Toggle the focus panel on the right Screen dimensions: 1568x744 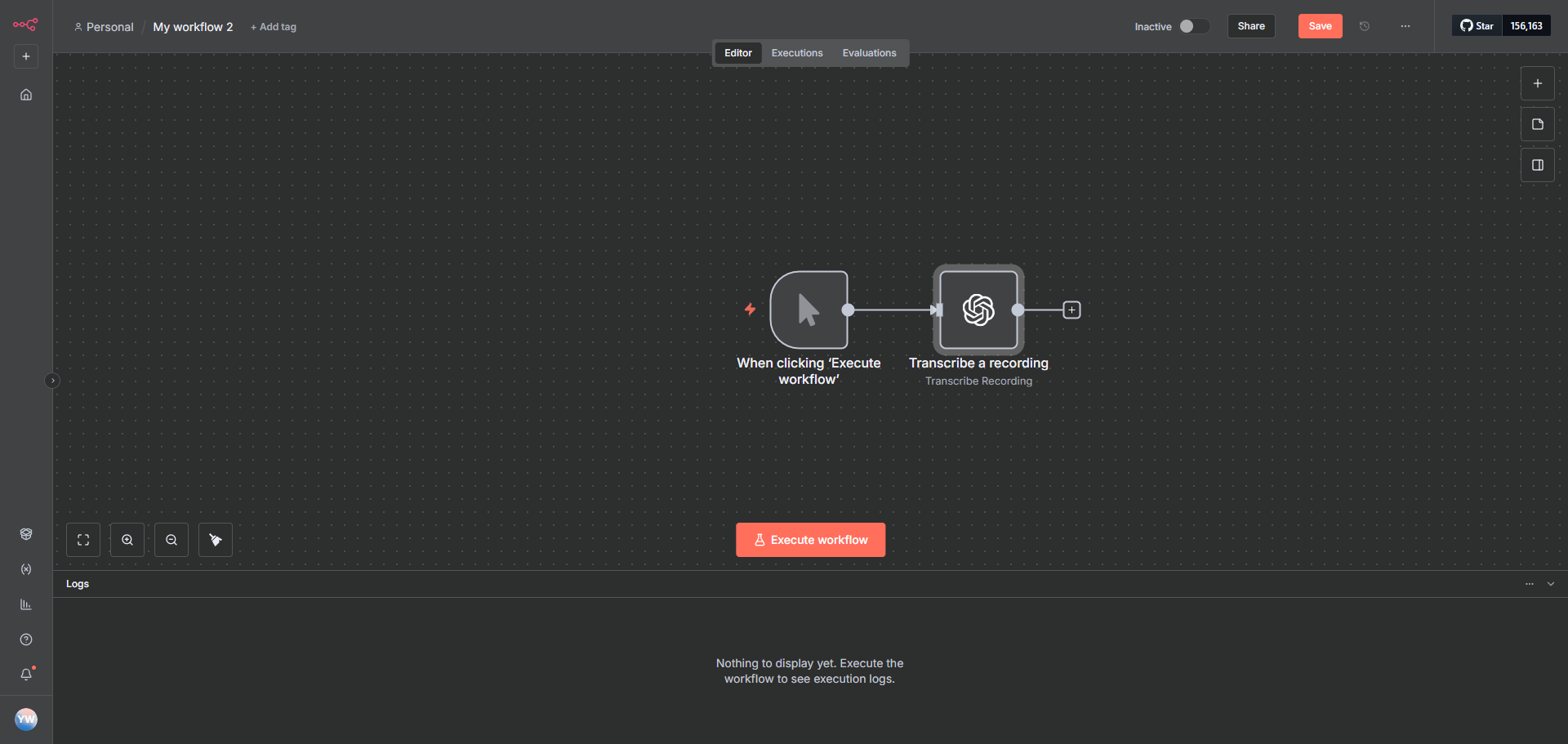[1537, 165]
